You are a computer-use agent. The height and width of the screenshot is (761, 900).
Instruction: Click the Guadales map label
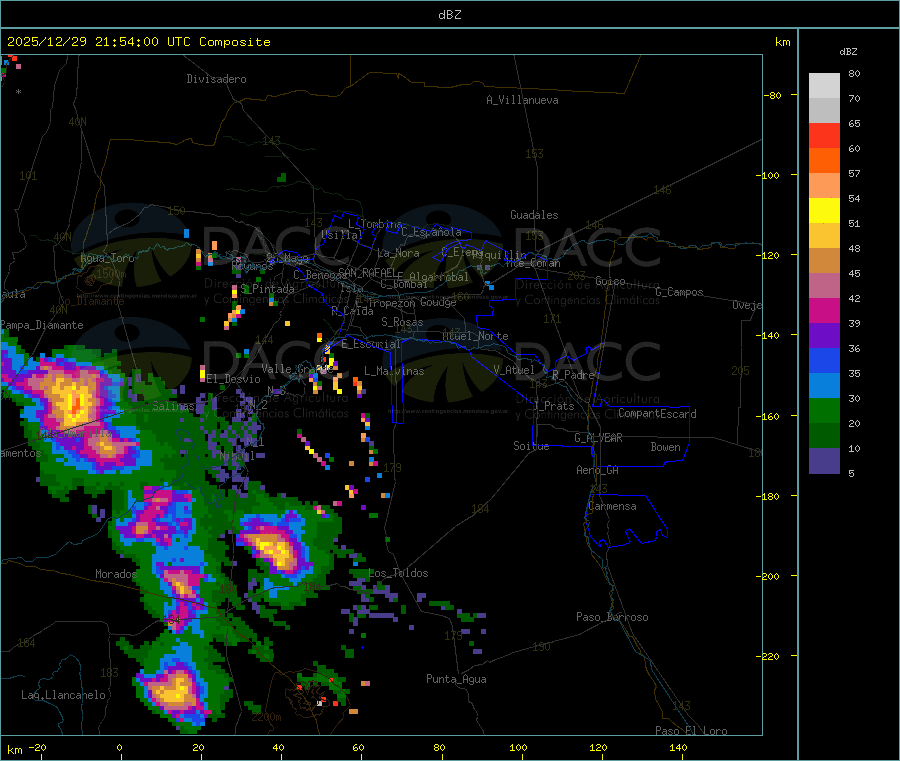point(534,215)
